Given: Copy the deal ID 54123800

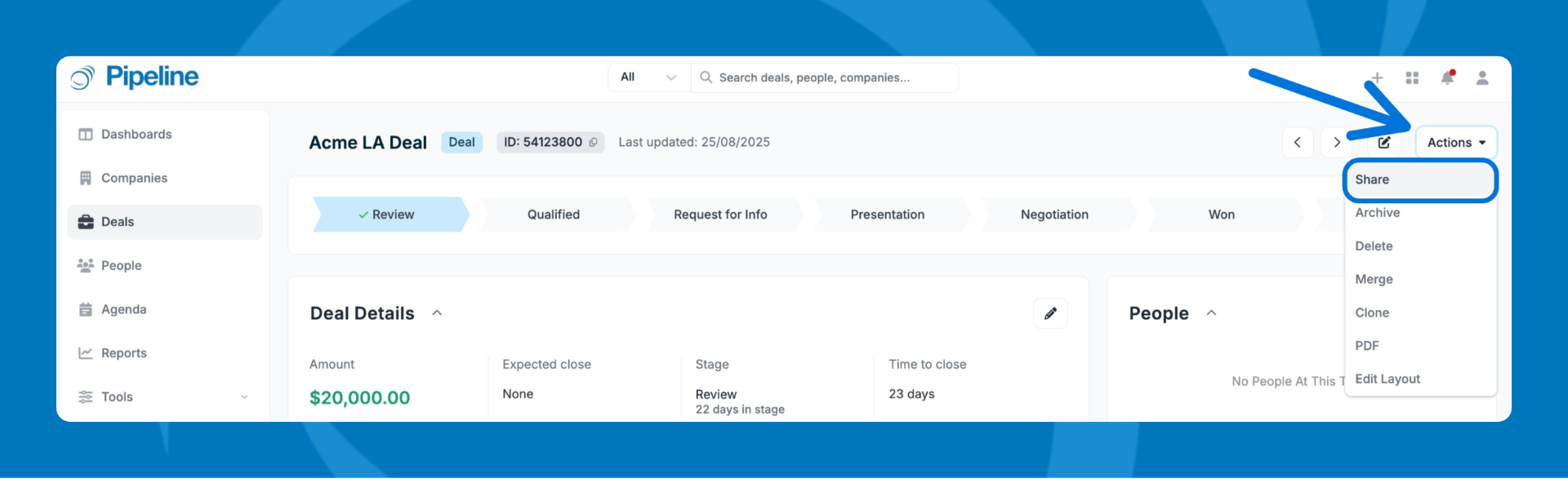Looking at the screenshot, I should tap(594, 143).
